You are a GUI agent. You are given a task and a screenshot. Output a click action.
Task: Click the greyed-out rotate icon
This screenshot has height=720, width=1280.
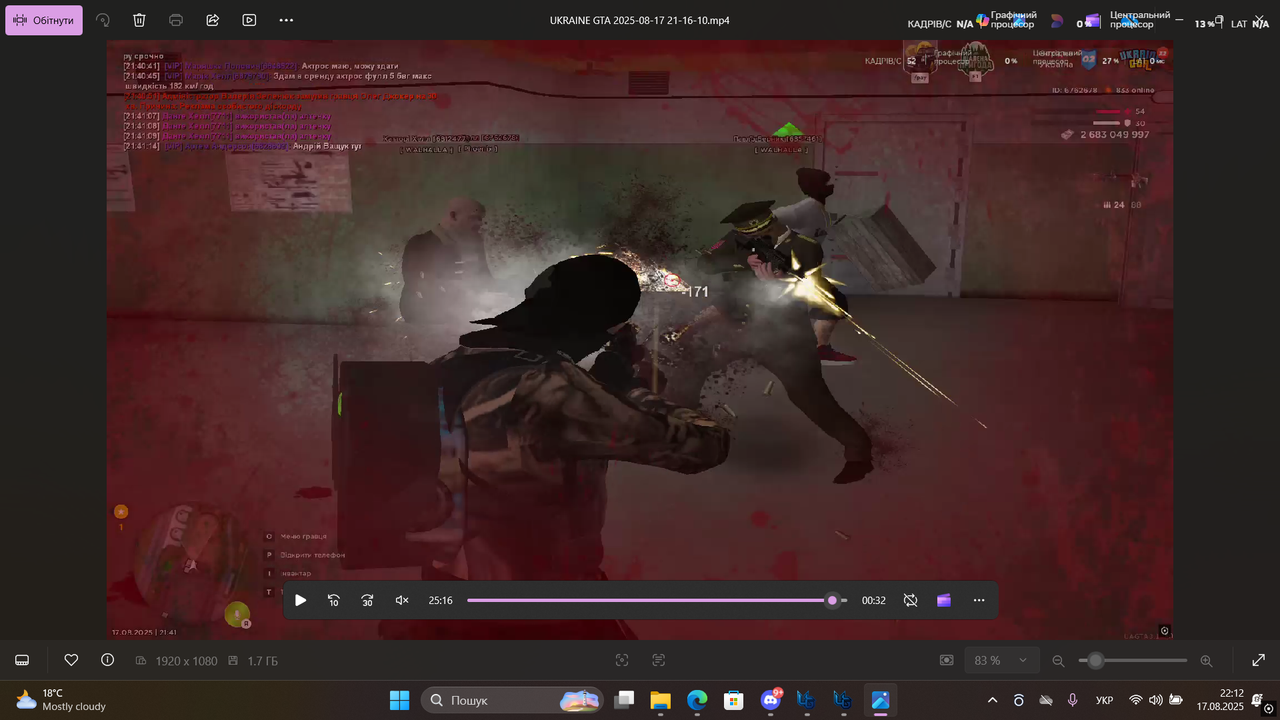click(103, 20)
